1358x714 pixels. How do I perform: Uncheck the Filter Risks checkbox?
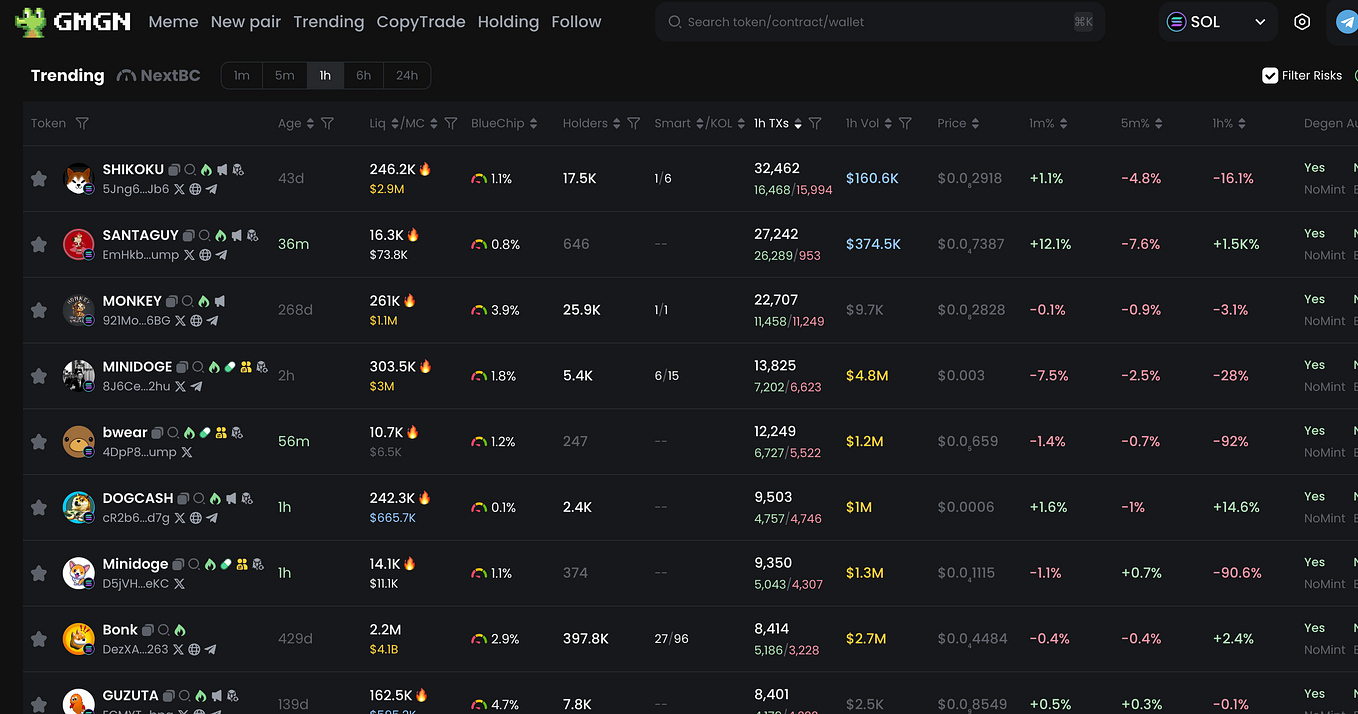pos(1270,75)
